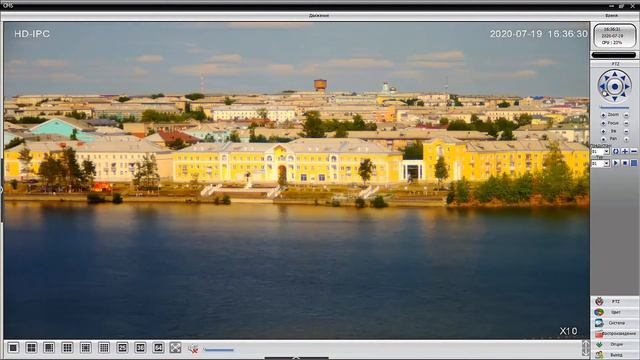The image size is (640, 360).
Task: Select the Движение header tab
Action: click(x=319, y=16)
